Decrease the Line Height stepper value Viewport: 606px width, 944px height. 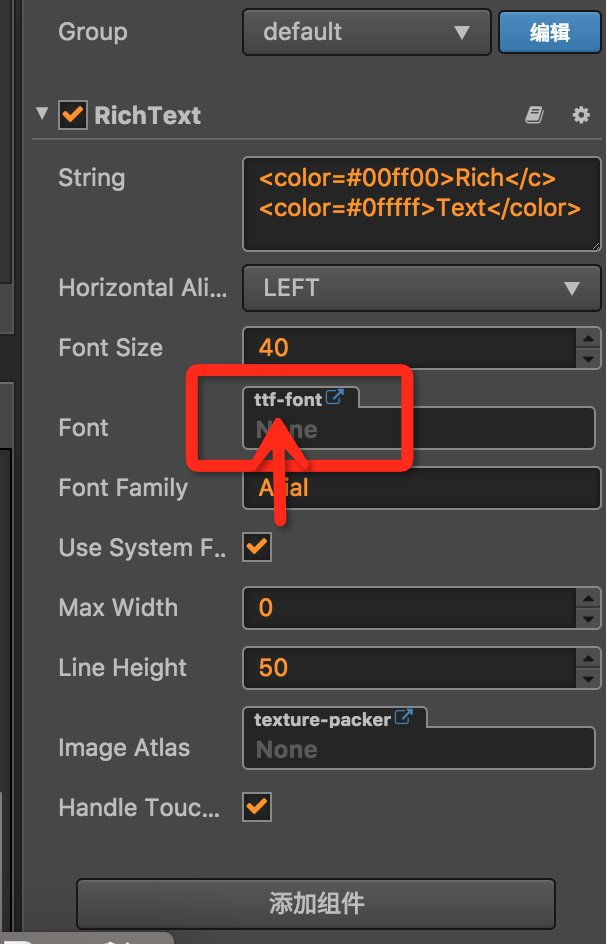(588, 678)
